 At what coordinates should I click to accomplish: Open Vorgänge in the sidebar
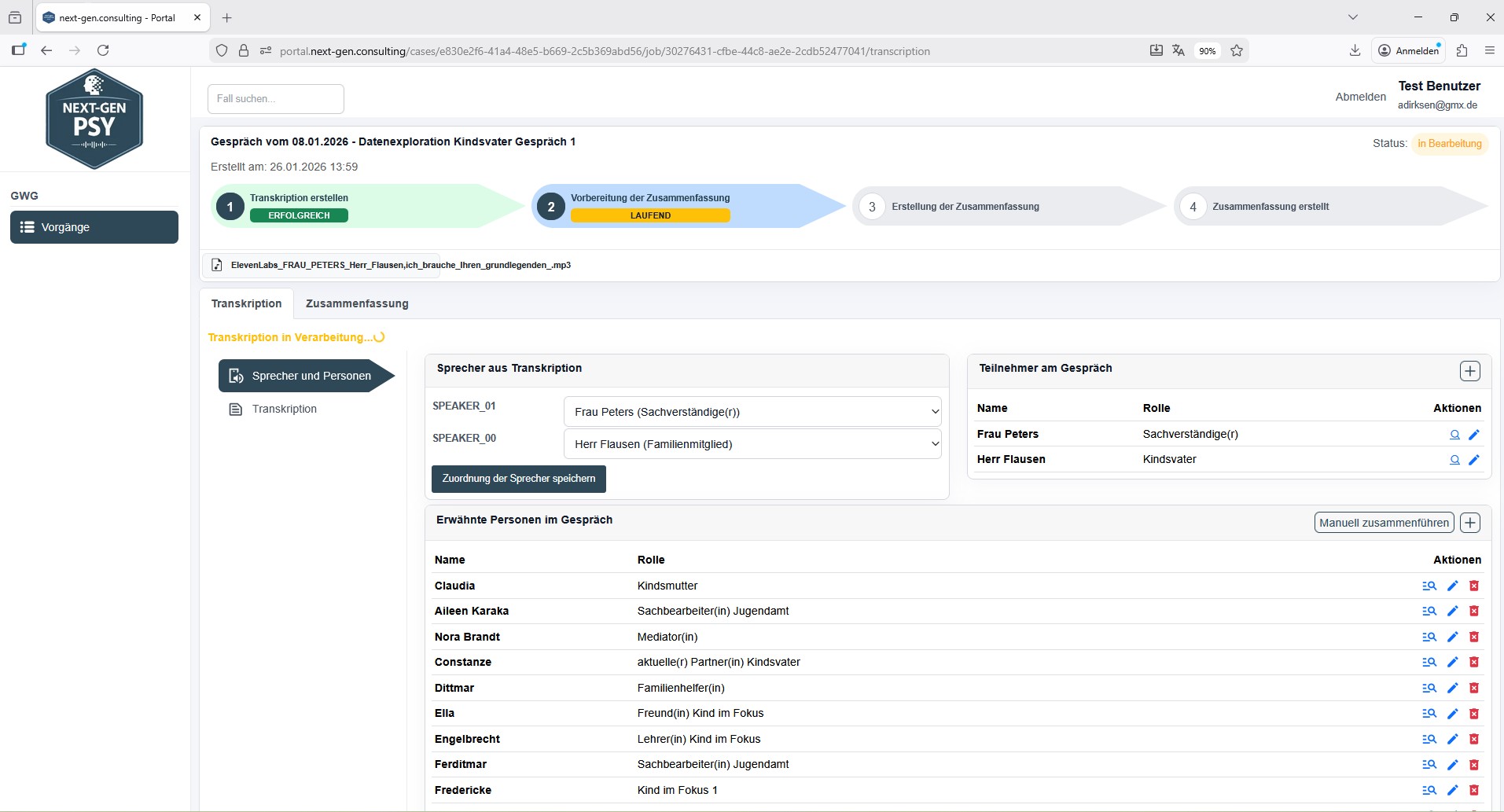point(94,227)
